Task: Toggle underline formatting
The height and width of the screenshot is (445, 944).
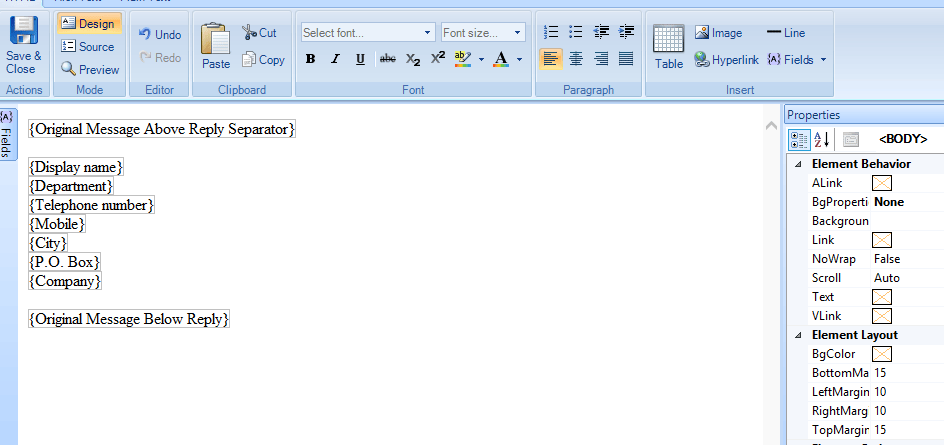Action: [x=360, y=58]
